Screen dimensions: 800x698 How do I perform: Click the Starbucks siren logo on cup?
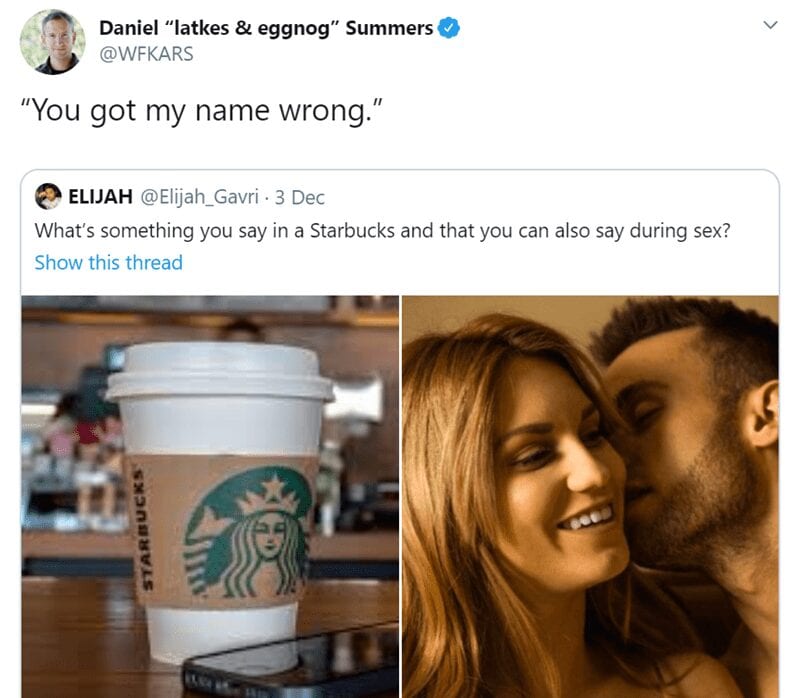click(248, 533)
